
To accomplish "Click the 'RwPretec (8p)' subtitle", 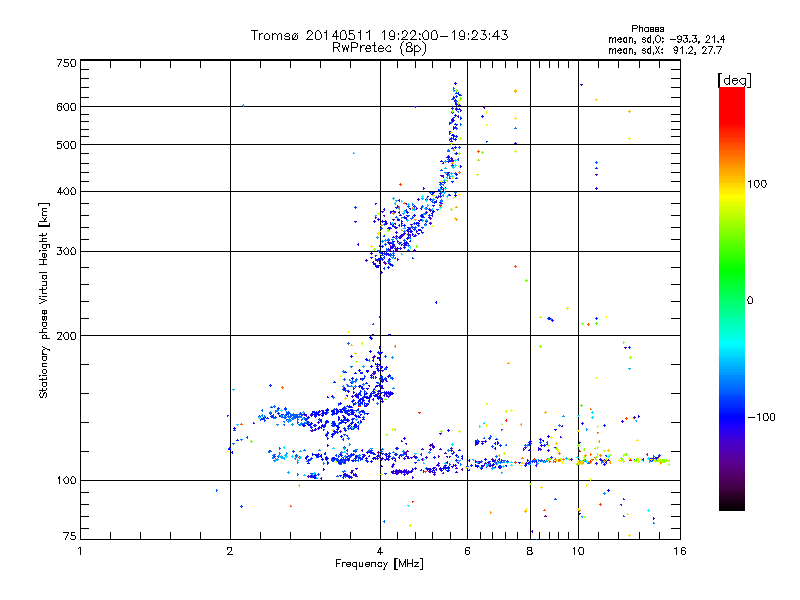I will click(379, 48).
